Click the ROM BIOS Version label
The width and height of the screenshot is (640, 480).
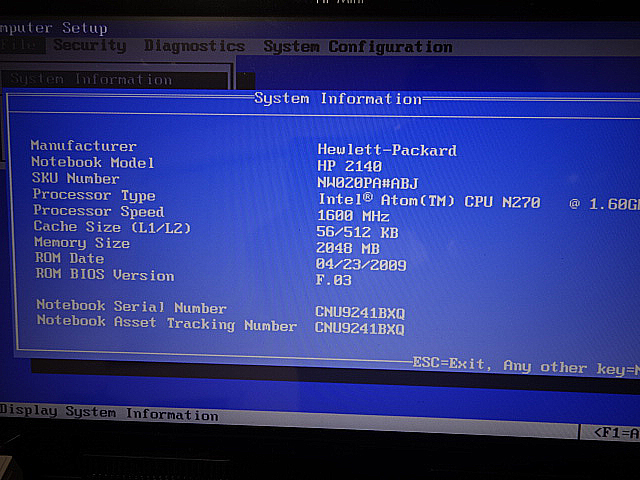pyautogui.click(x=105, y=274)
